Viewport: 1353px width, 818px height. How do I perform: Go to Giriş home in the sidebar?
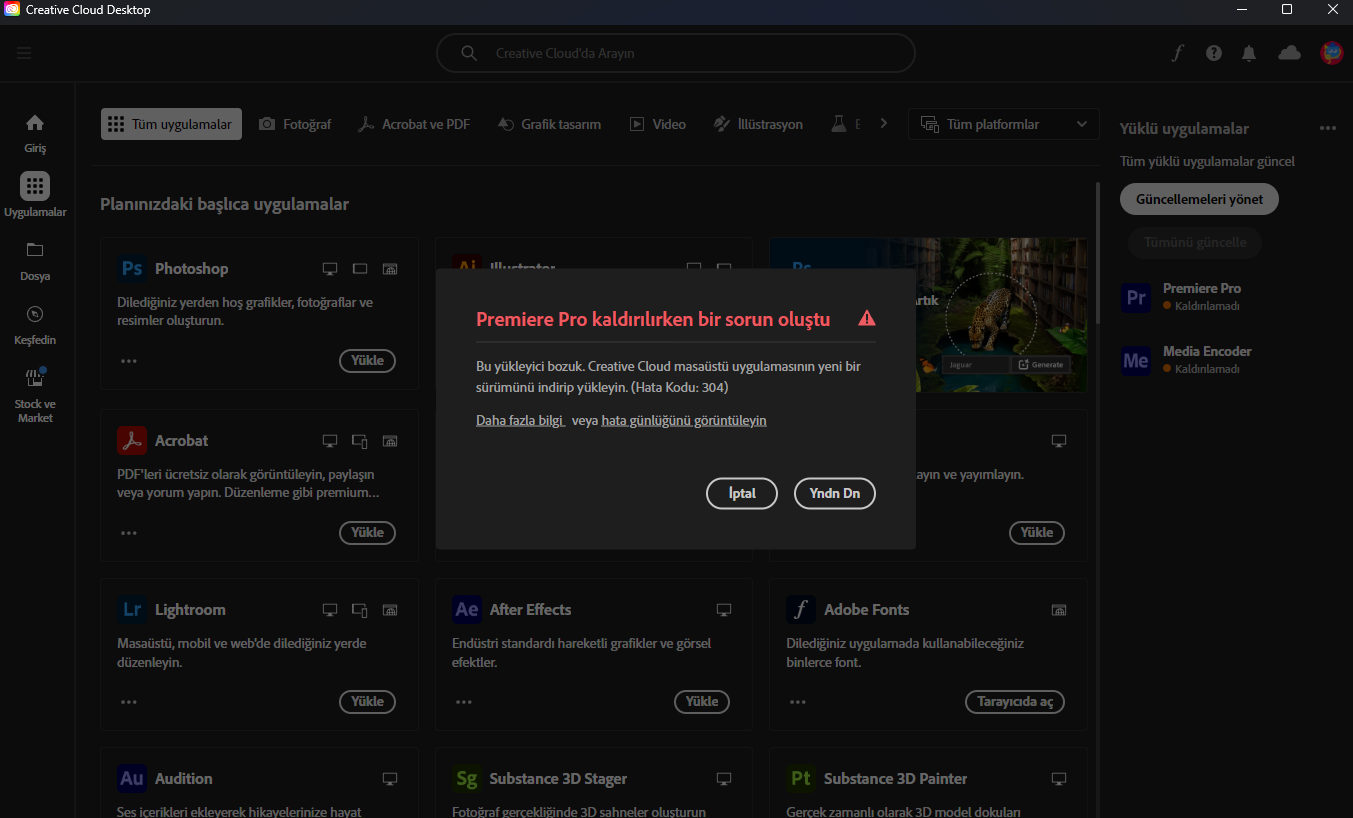pos(35,134)
